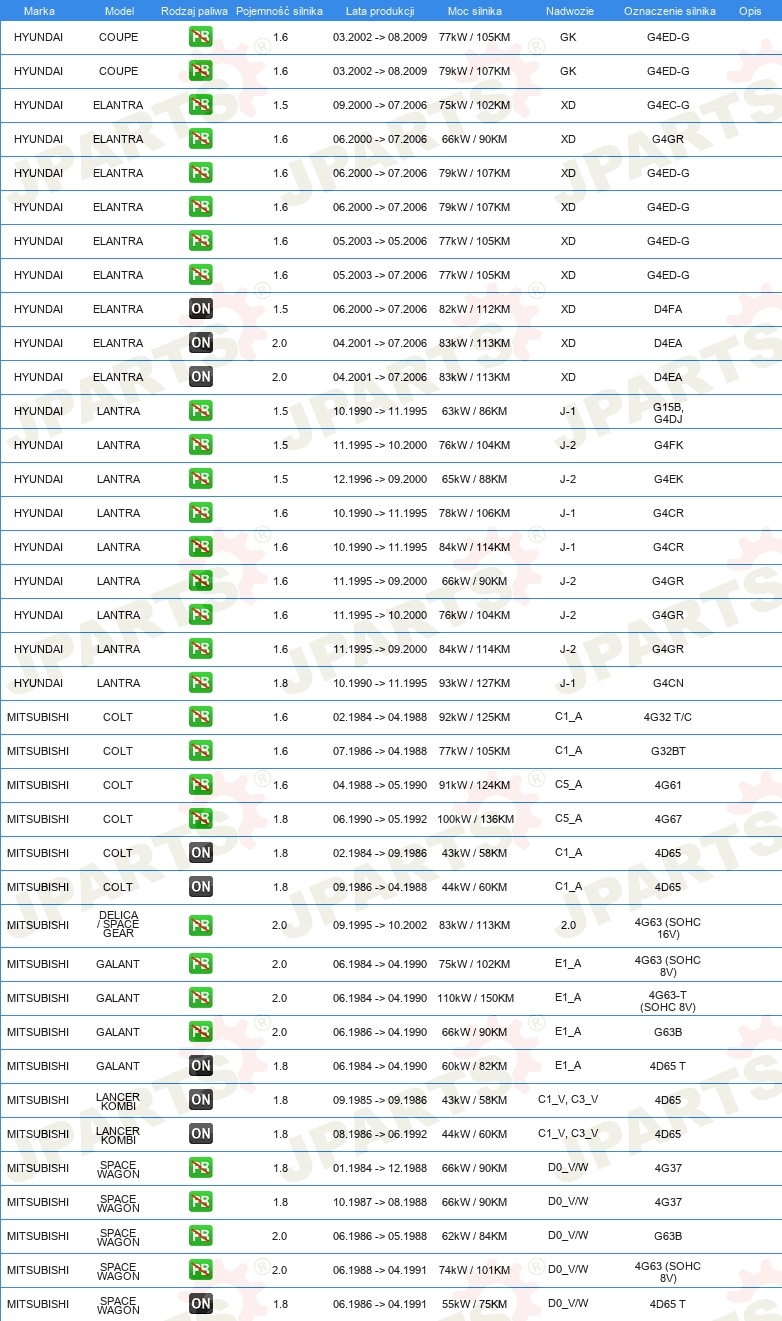Image resolution: width=782 pixels, height=1321 pixels.
Task: Click the production years '12.1996 -> 09.2000'
Action: [x=380, y=479]
